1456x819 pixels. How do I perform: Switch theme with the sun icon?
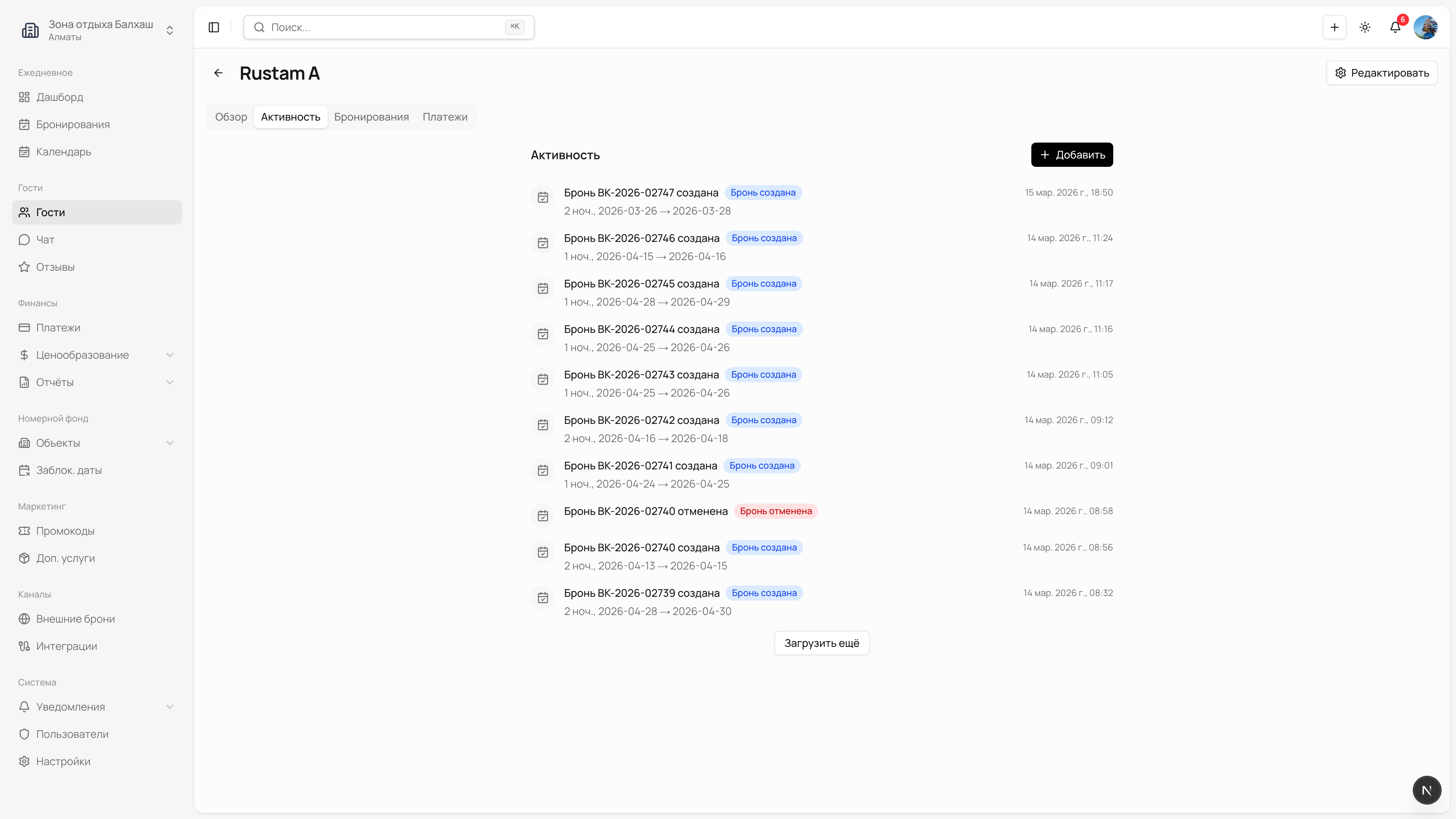1365,27
